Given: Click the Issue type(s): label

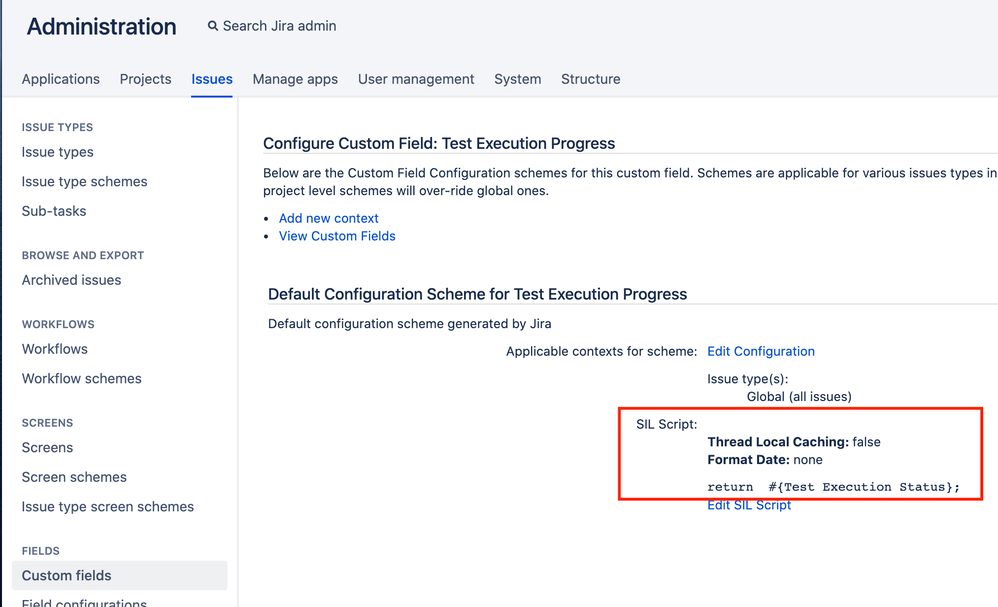Looking at the screenshot, I should [x=747, y=379].
